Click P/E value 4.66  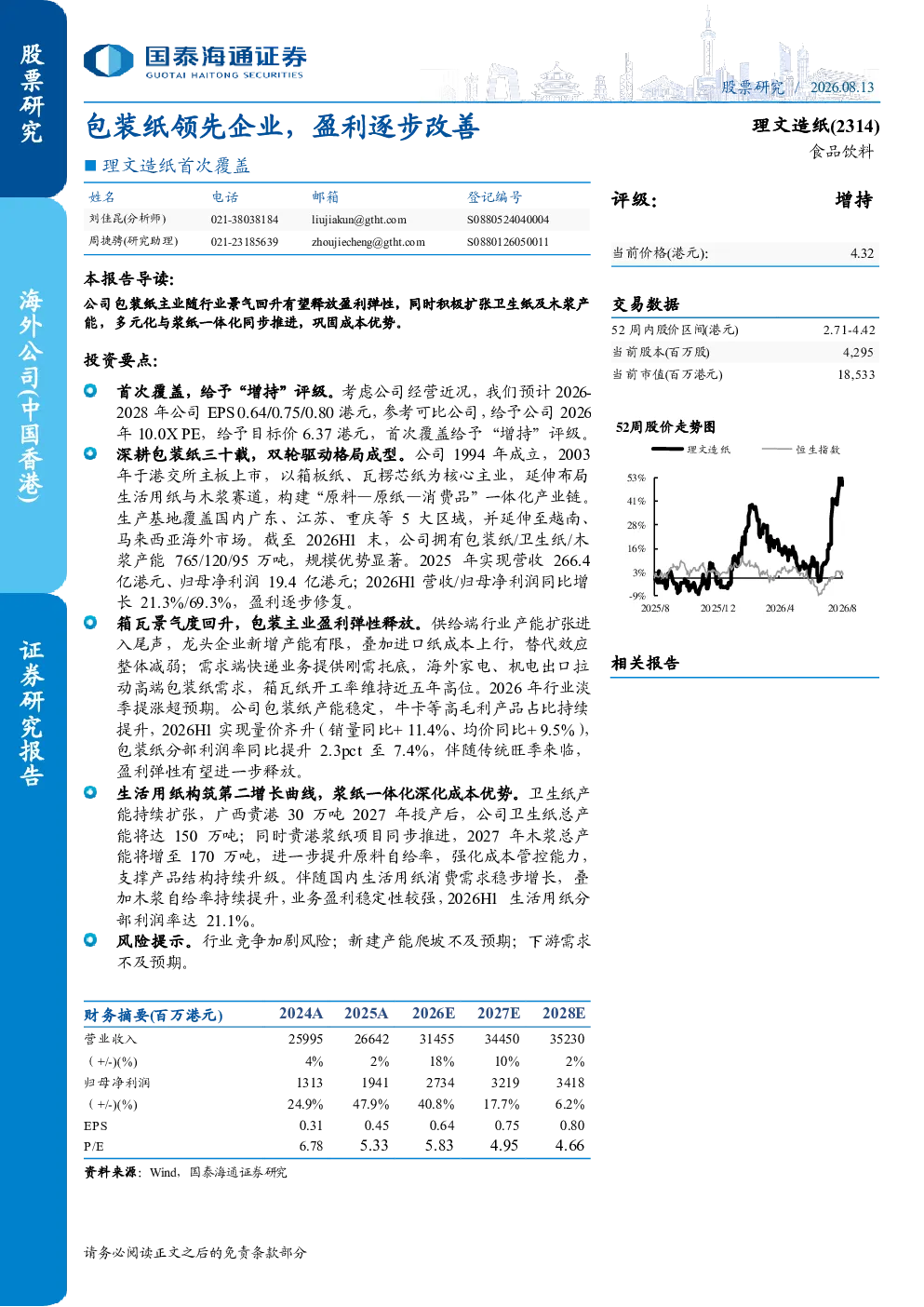coord(569,1146)
